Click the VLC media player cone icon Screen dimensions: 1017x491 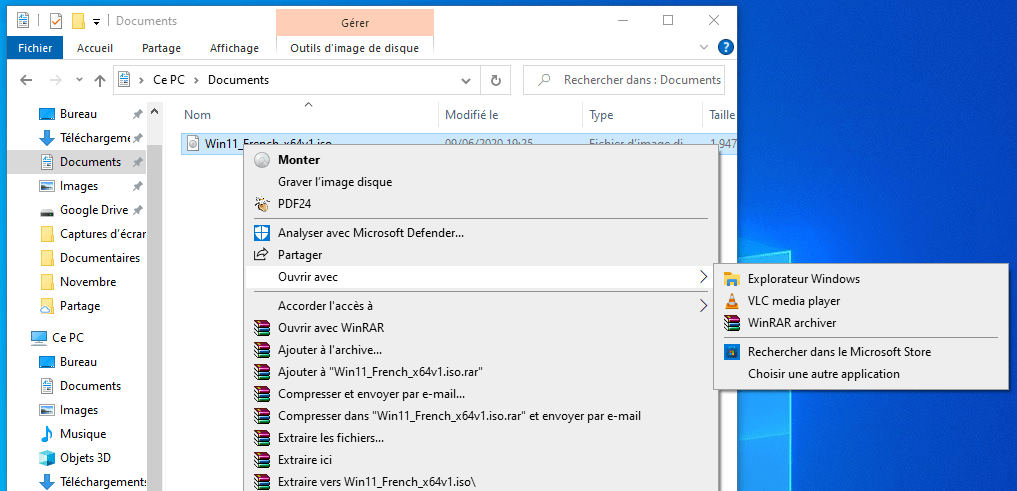[x=732, y=301]
